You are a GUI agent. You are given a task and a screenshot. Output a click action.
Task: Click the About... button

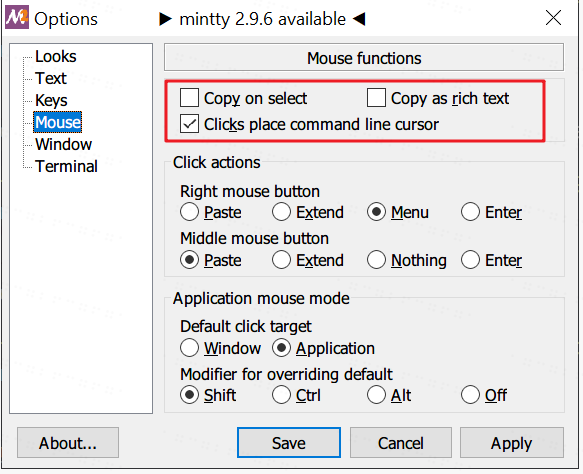(68, 443)
